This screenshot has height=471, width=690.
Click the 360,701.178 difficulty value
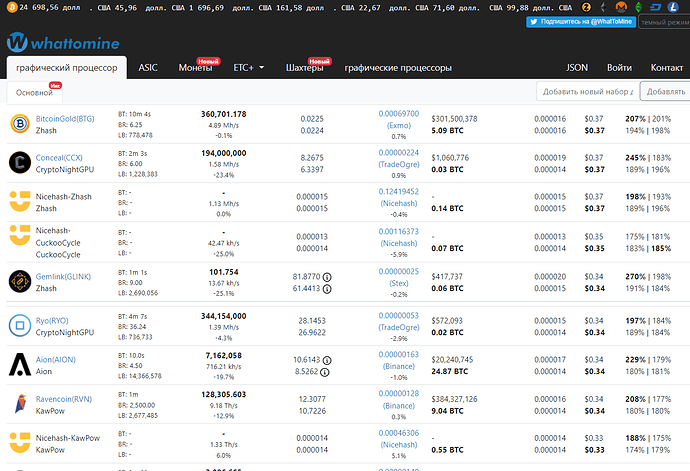[x=224, y=114]
